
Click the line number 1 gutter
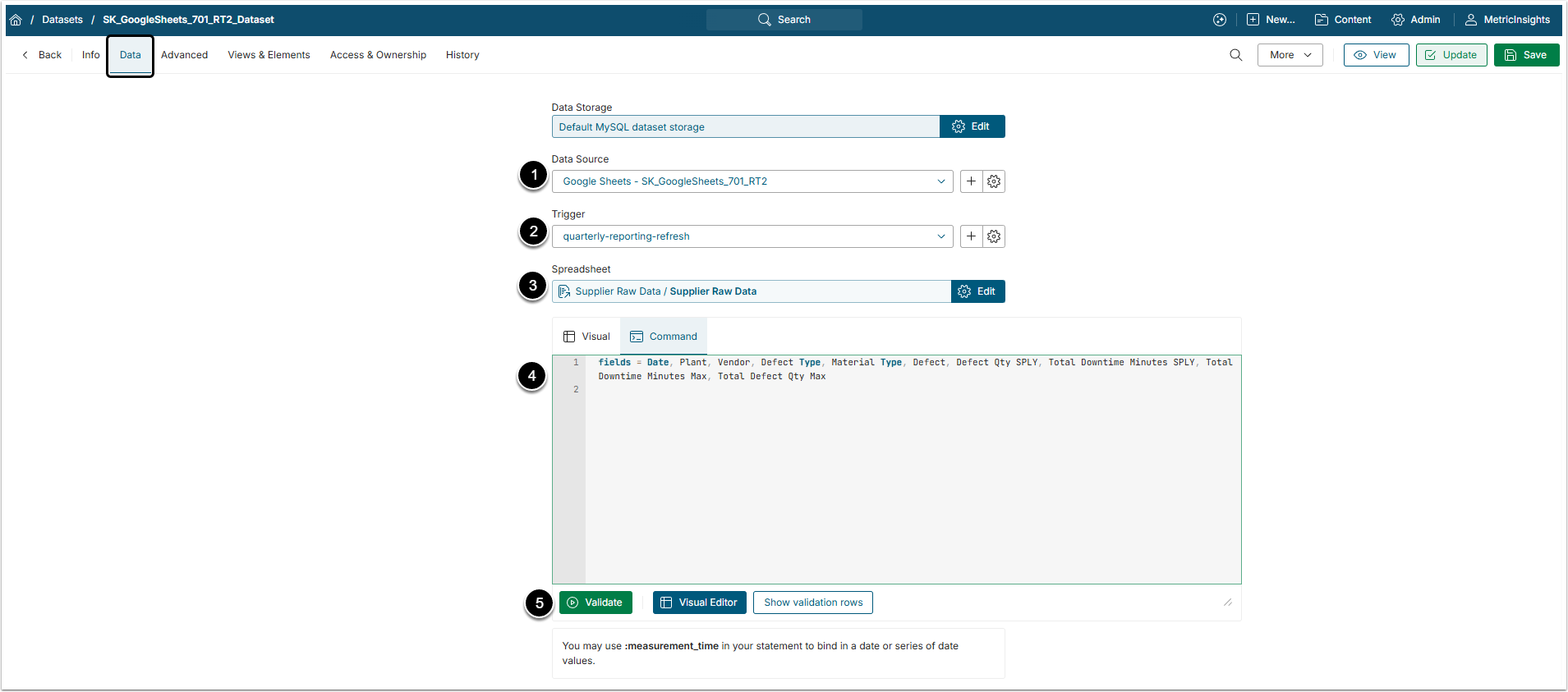pyautogui.click(x=576, y=362)
